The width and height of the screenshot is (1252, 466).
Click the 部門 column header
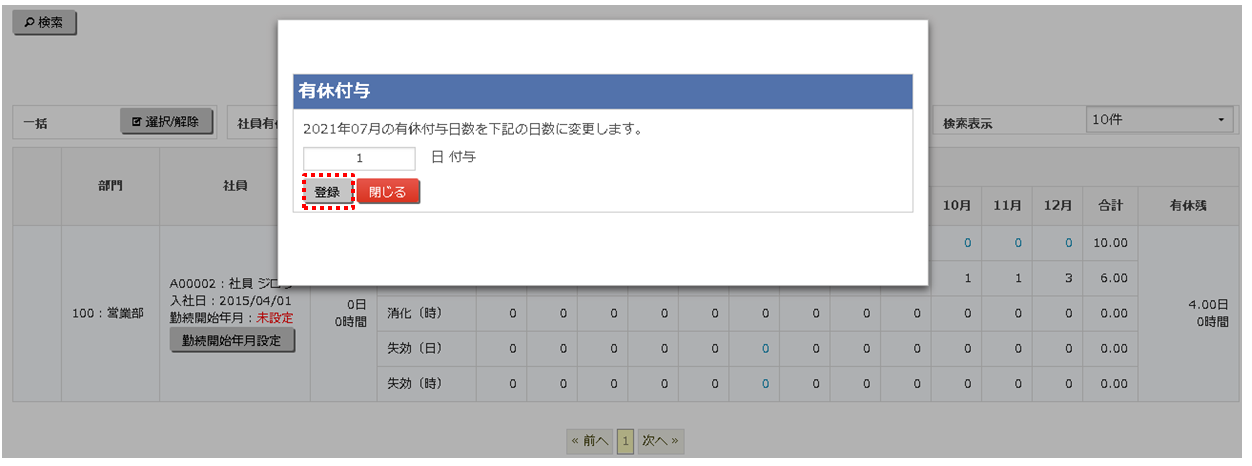[x=110, y=186]
